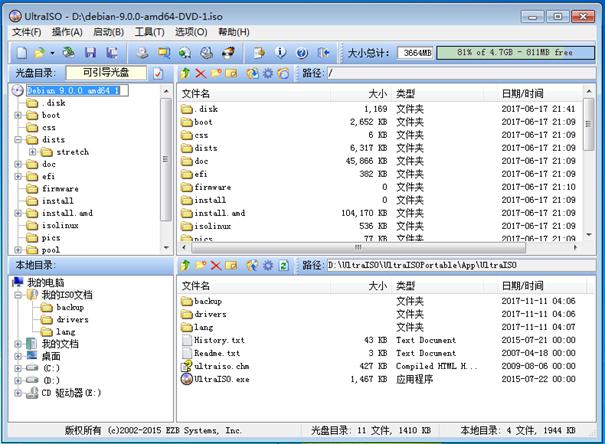Viewport: 605px width, 444px height.
Task: Expand the install.amd folder in ISO tree
Action: coord(18,213)
